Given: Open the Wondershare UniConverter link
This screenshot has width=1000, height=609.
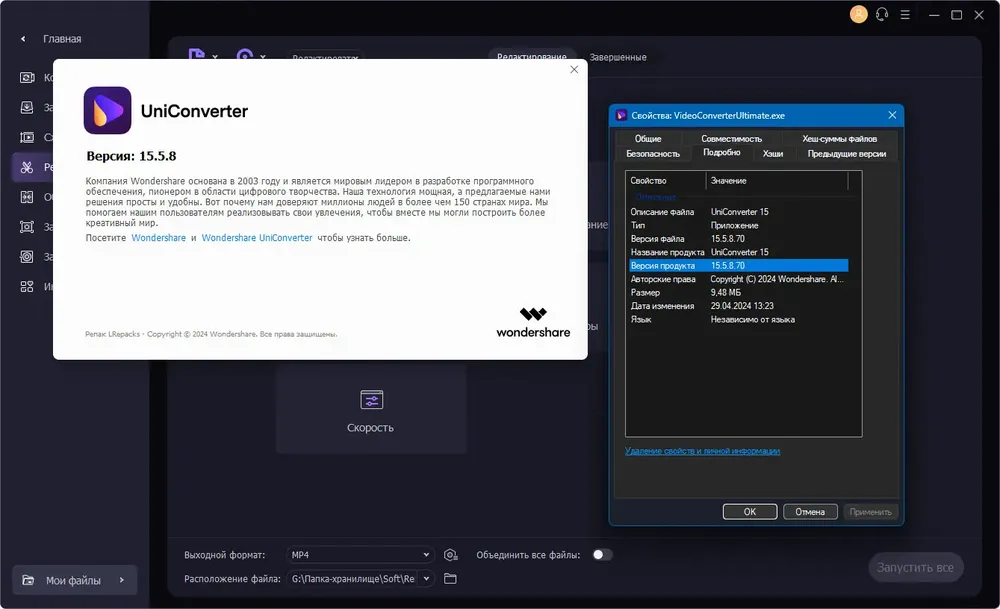Looking at the screenshot, I should (x=257, y=238).
